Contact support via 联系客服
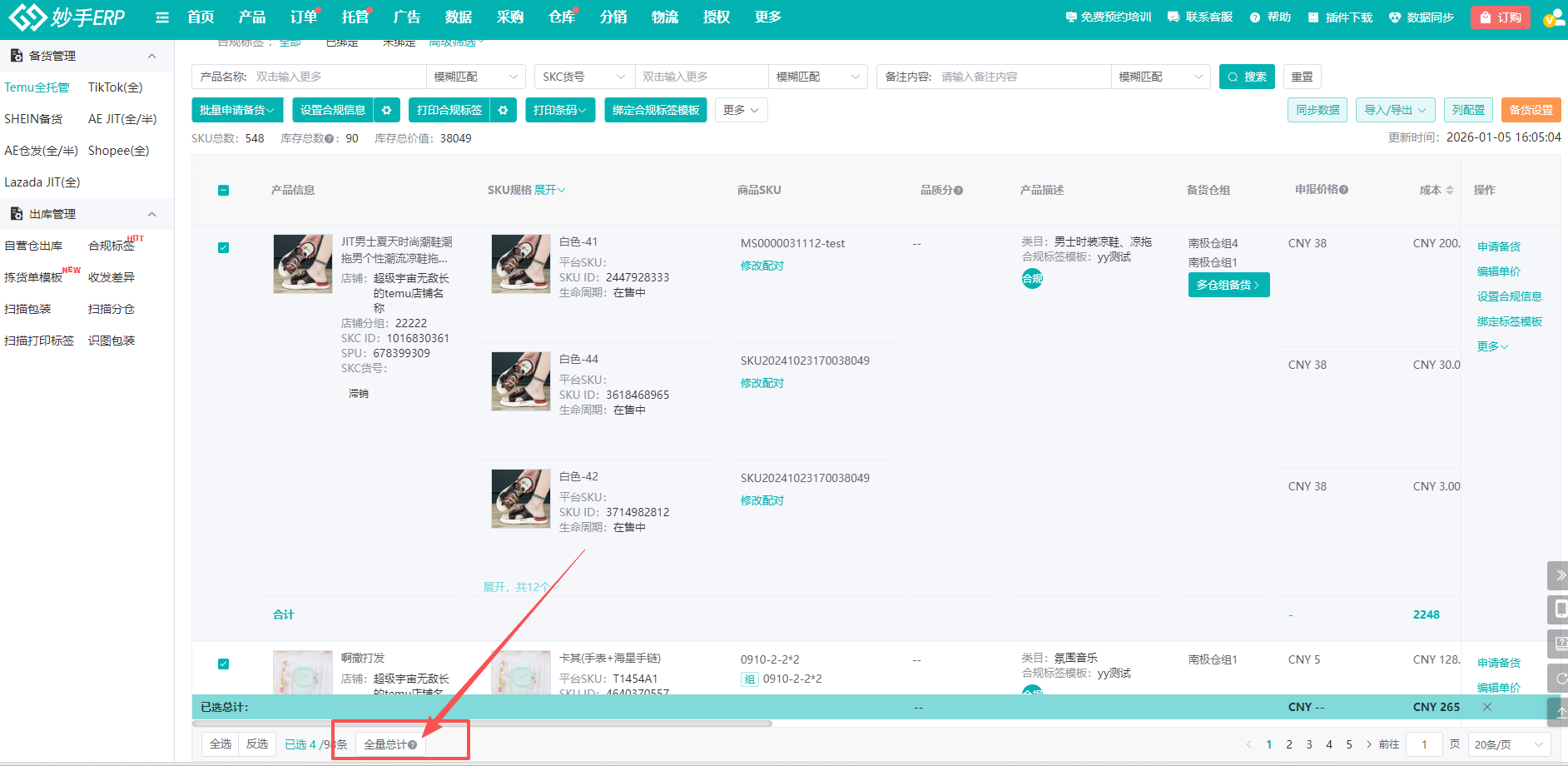 [x=1200, y=17]
